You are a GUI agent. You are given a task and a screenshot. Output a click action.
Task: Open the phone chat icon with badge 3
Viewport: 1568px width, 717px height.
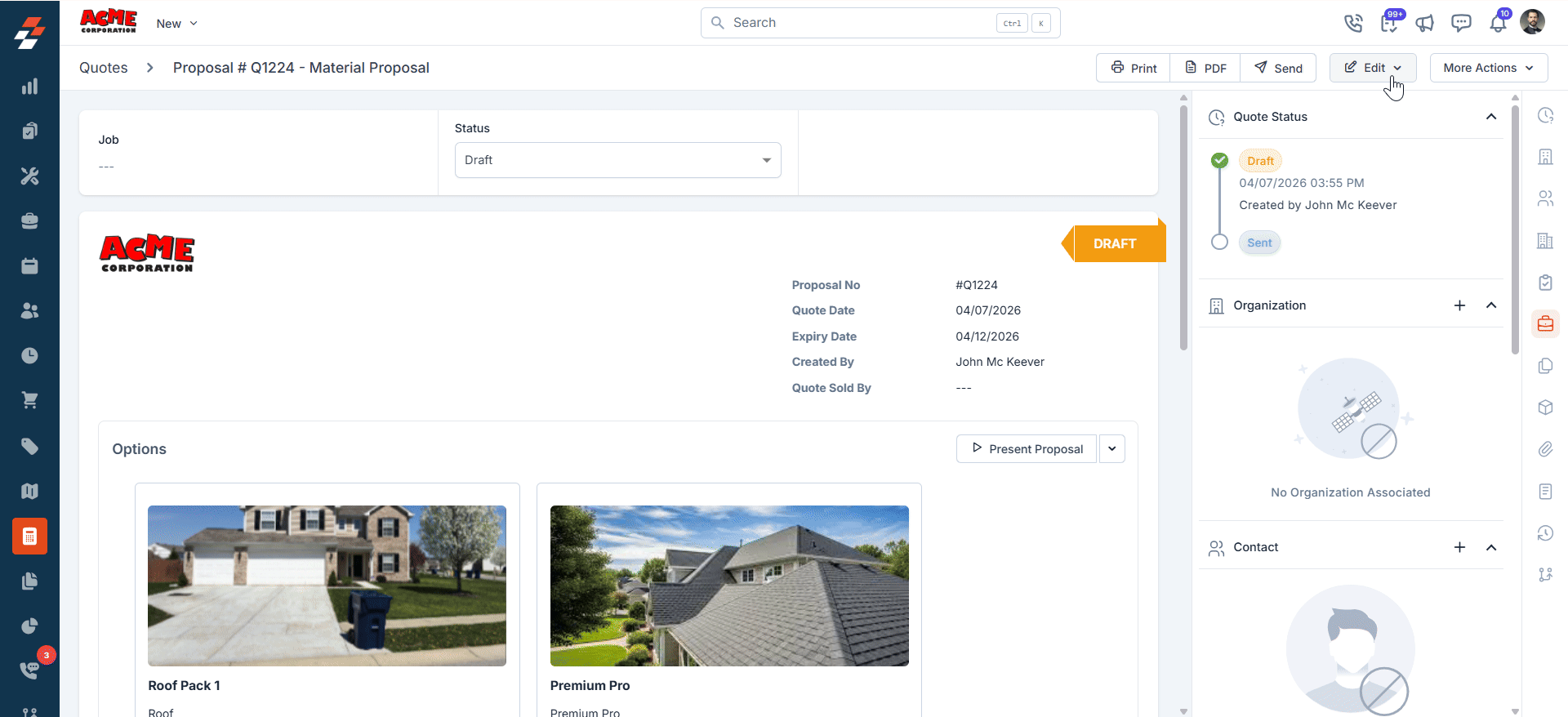[29, 670]
